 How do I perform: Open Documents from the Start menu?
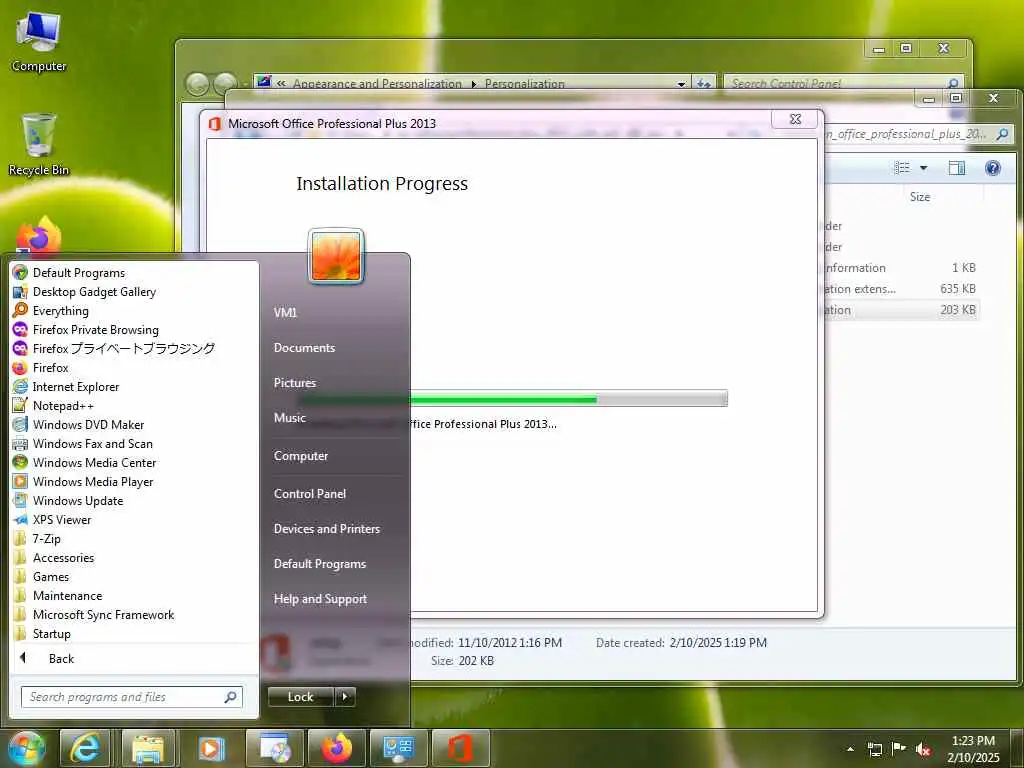(x=304, y=348)
